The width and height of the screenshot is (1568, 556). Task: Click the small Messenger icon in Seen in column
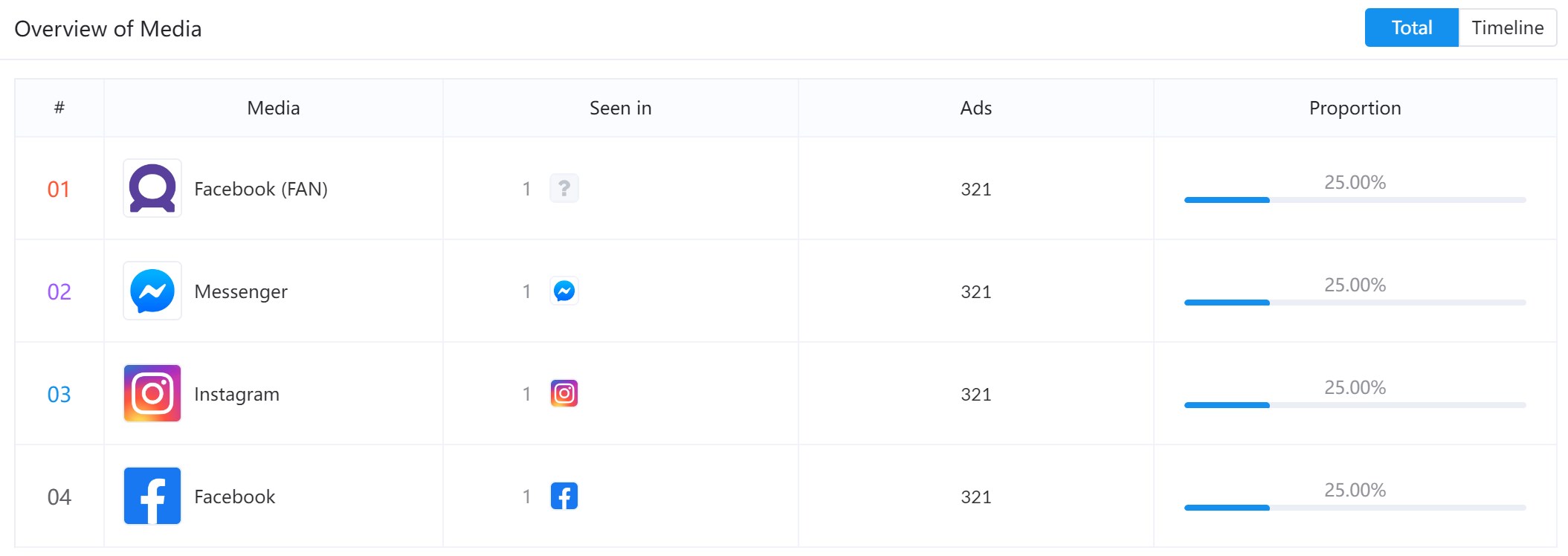click(x=564, y=291)
